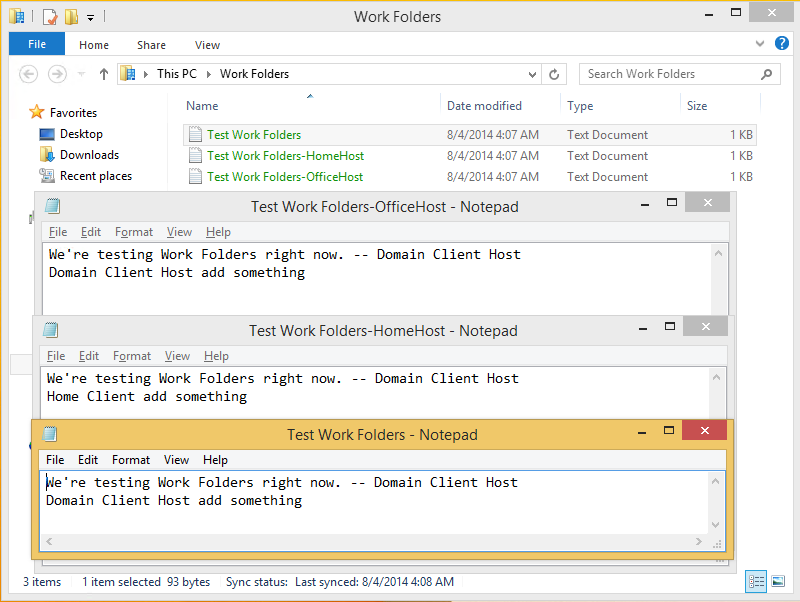Viewport: 800px width, 602px height.
Task: Select Recent places in navigation pane
Action: pyautogui.click(x=96, y=175)
